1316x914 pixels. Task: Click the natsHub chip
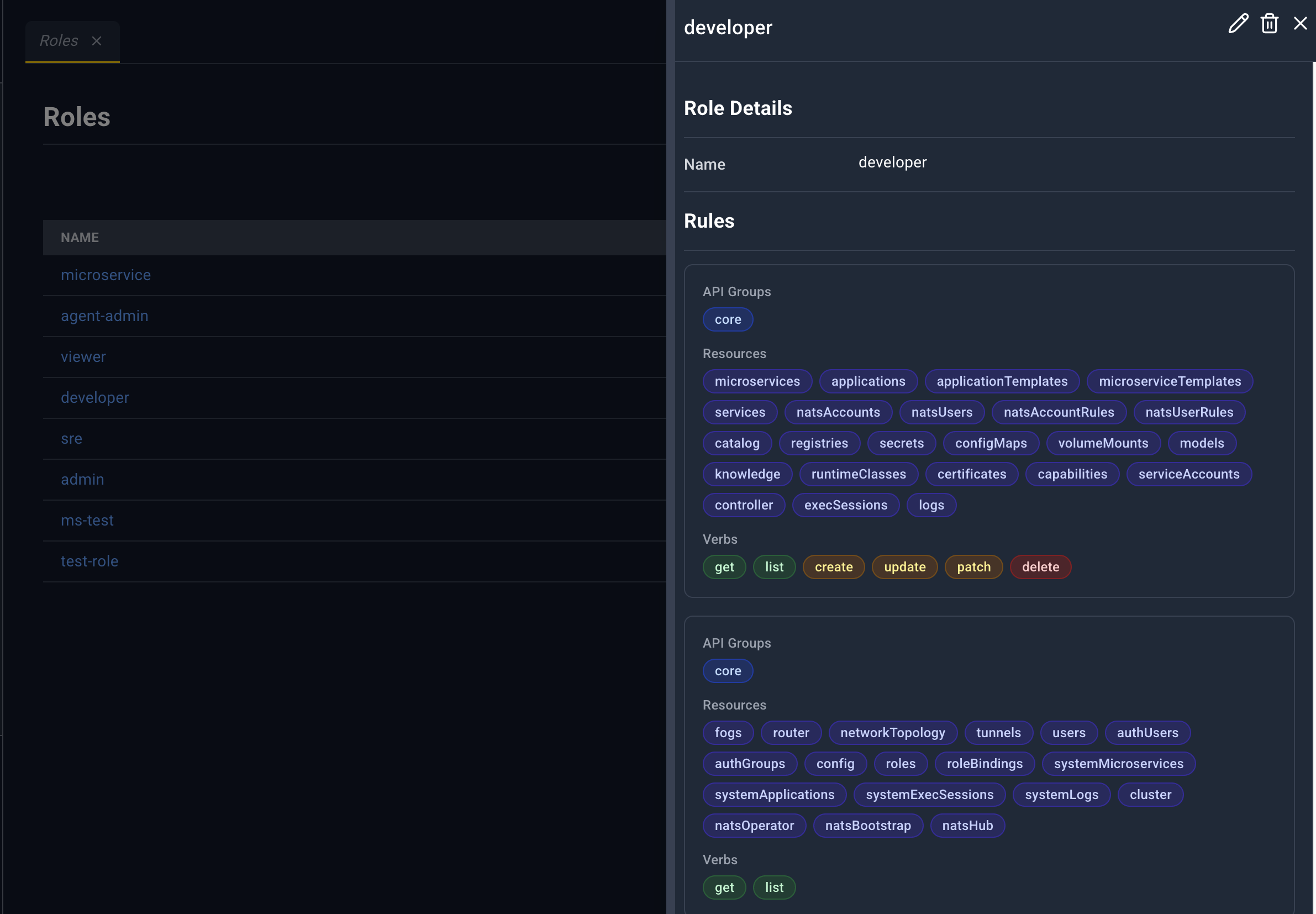967,825
